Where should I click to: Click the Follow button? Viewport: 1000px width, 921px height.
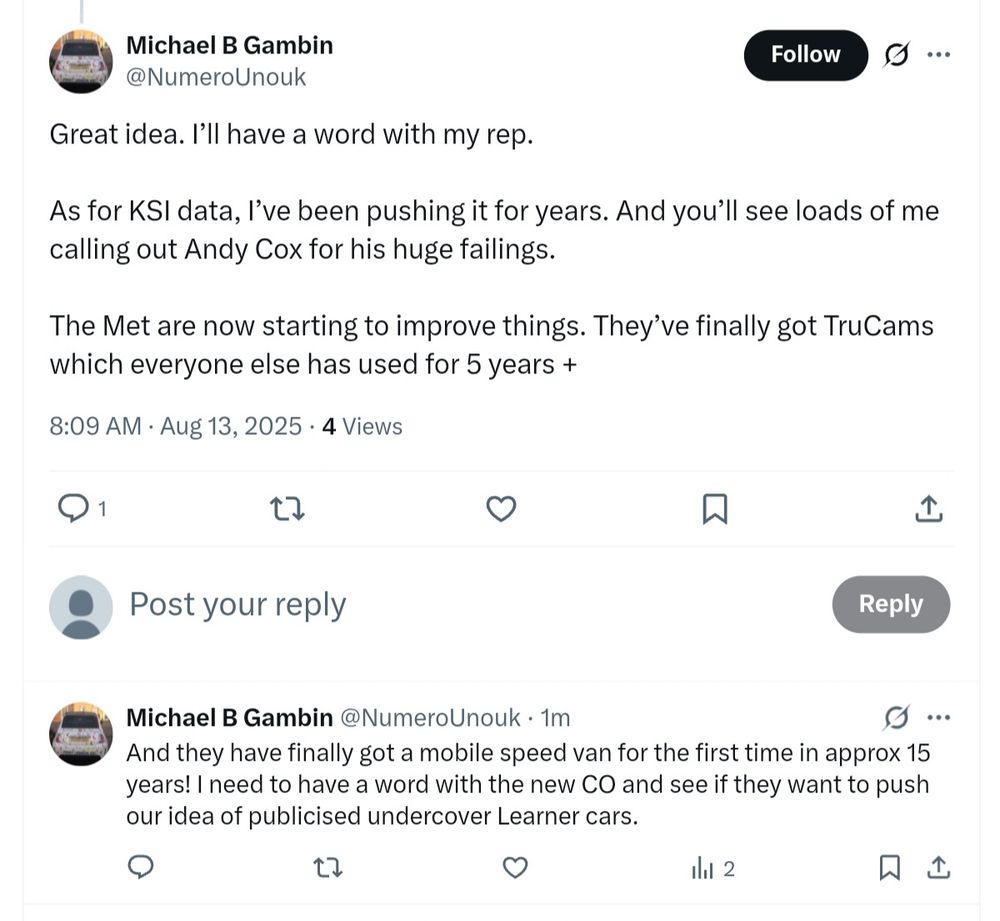pyautogui.click(x=805, y=55)
